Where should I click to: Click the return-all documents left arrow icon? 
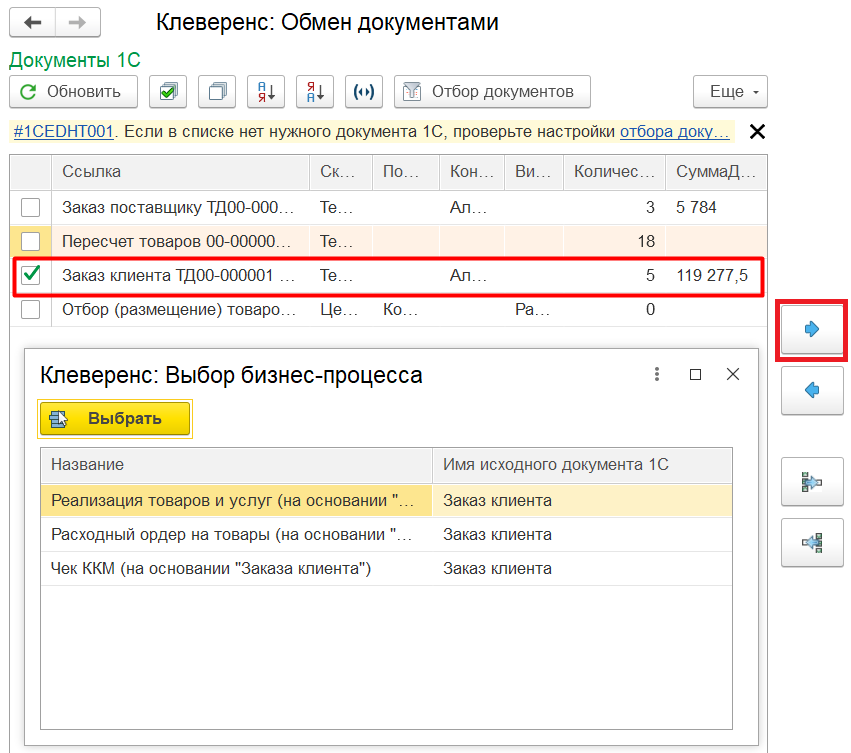tap(812, 542)
